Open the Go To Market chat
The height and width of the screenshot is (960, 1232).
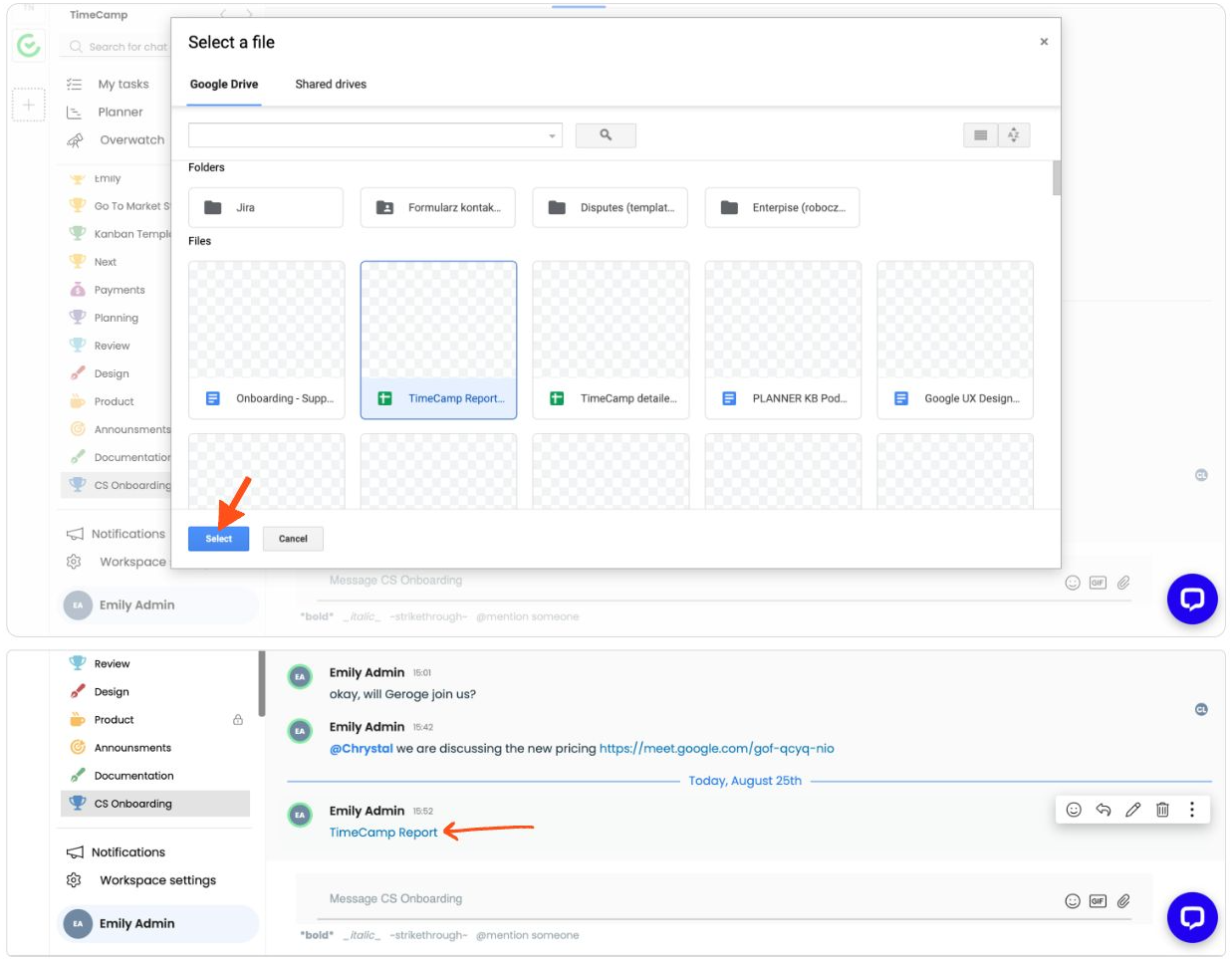pos(131,206)
